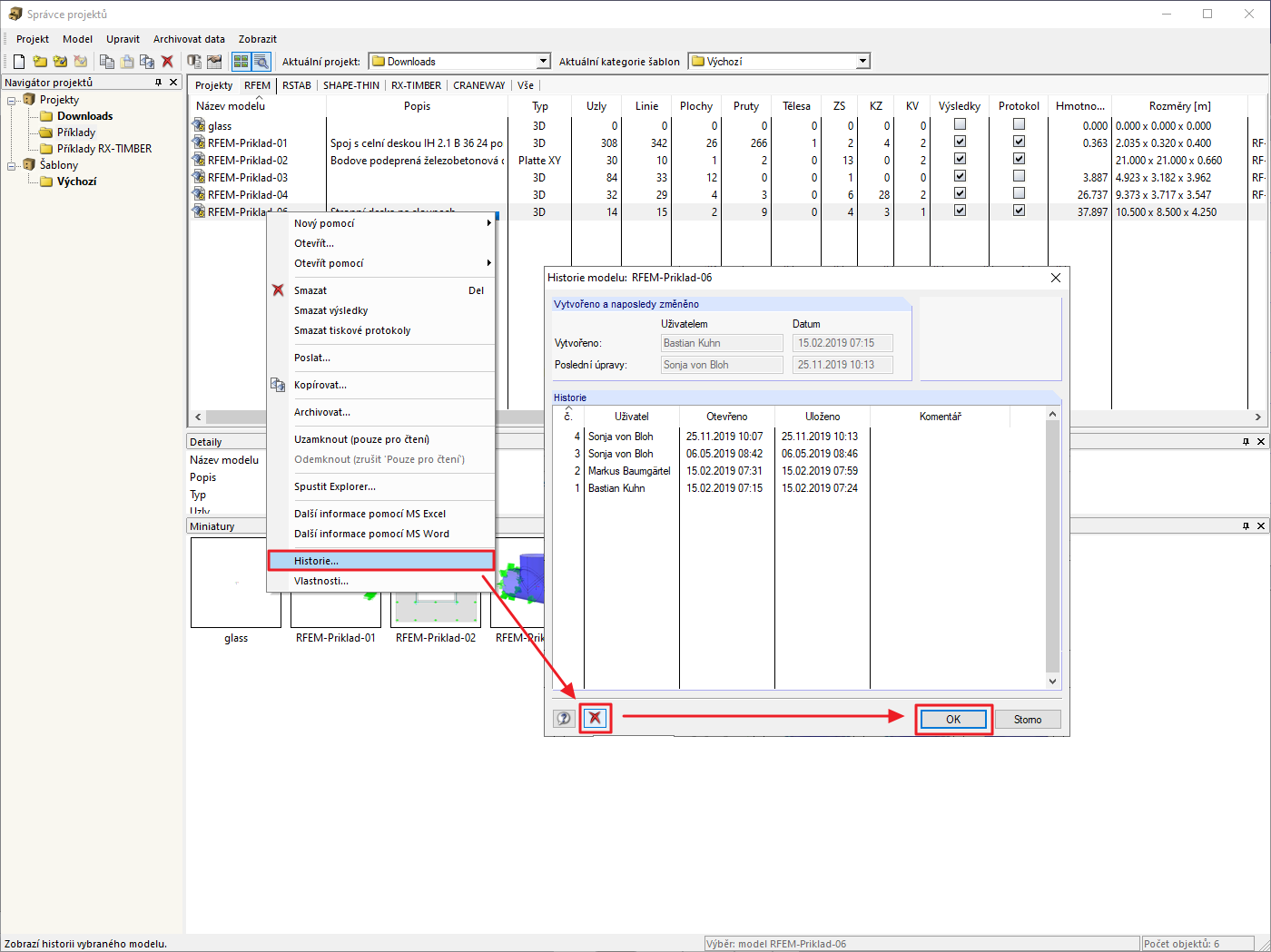Open the Projekt menu
1271x952 pixels.
click(33, 39)
